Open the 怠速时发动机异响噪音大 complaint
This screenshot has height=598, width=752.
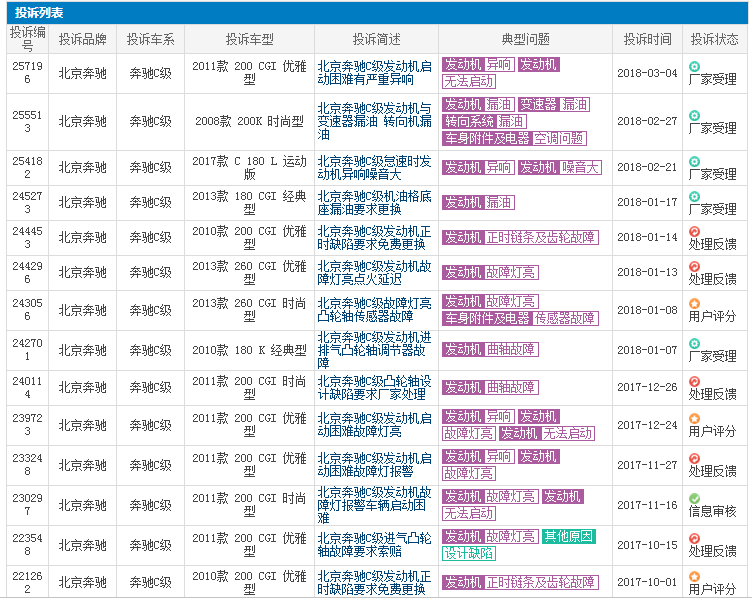(x=375, y=167)
